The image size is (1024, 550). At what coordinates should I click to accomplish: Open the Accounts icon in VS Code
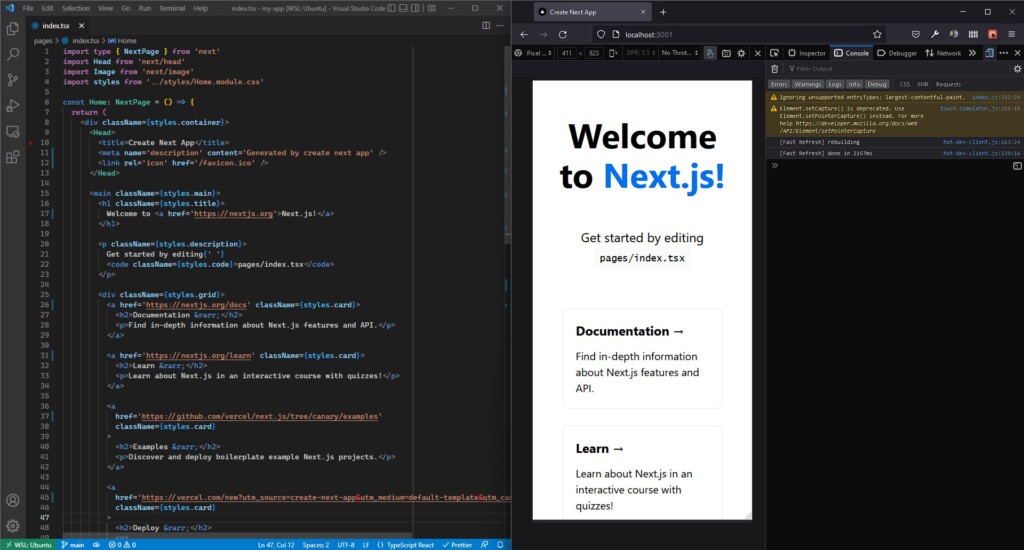click(x=12, y=500)
